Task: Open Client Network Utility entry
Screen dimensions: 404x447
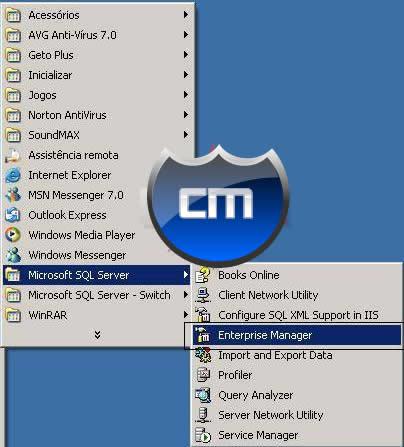Action: (297, 295)
